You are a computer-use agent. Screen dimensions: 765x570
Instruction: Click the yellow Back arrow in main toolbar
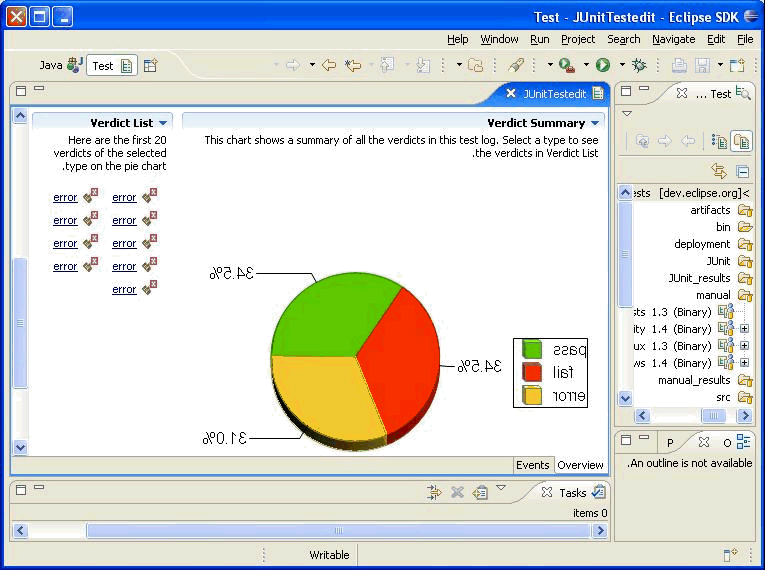pyautogui.click(x=329, y=65)
